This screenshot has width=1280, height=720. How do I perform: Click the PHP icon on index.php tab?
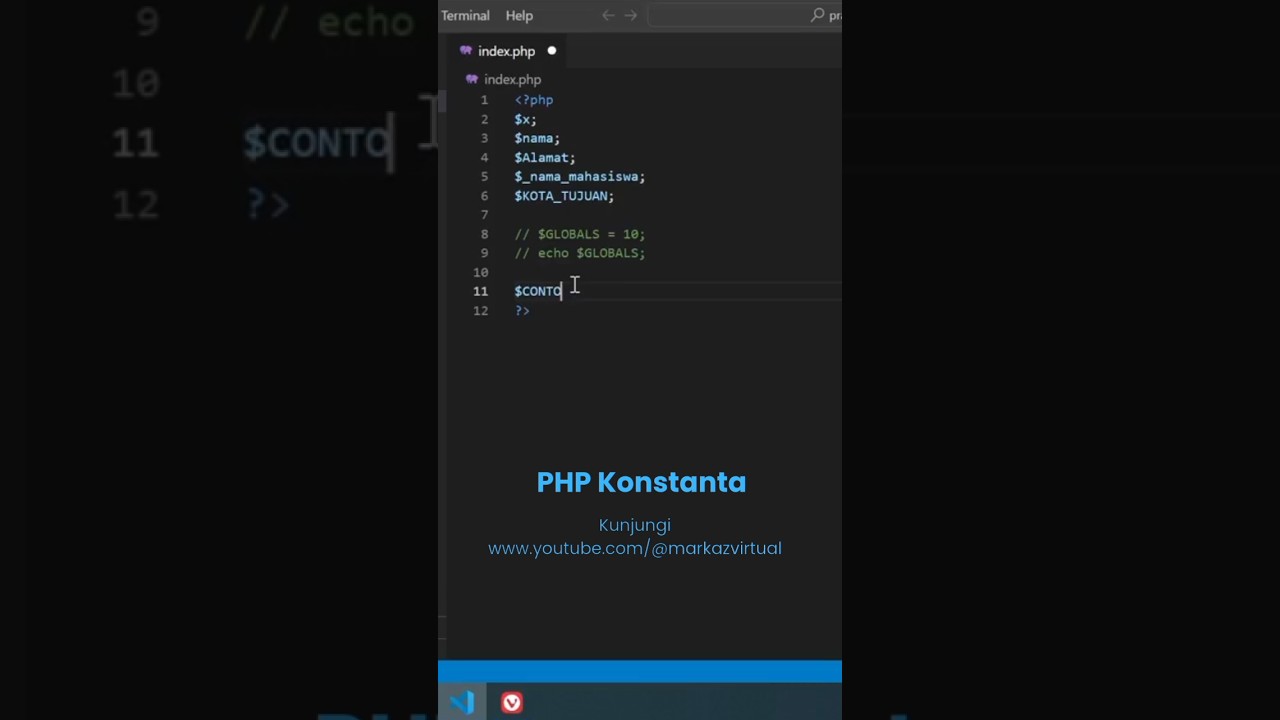pyautogui.click(x=466, y=51)
